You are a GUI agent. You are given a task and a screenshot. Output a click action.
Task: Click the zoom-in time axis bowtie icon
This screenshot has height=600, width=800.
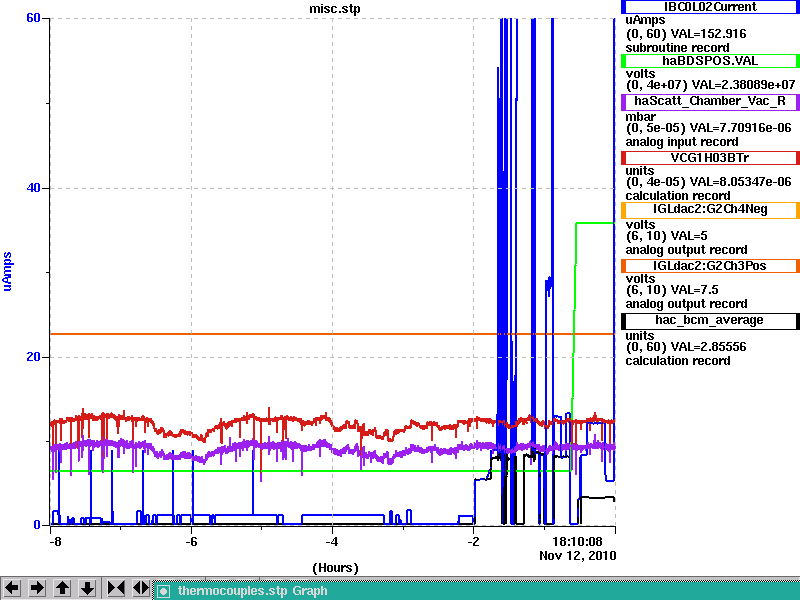coord(116,588)
